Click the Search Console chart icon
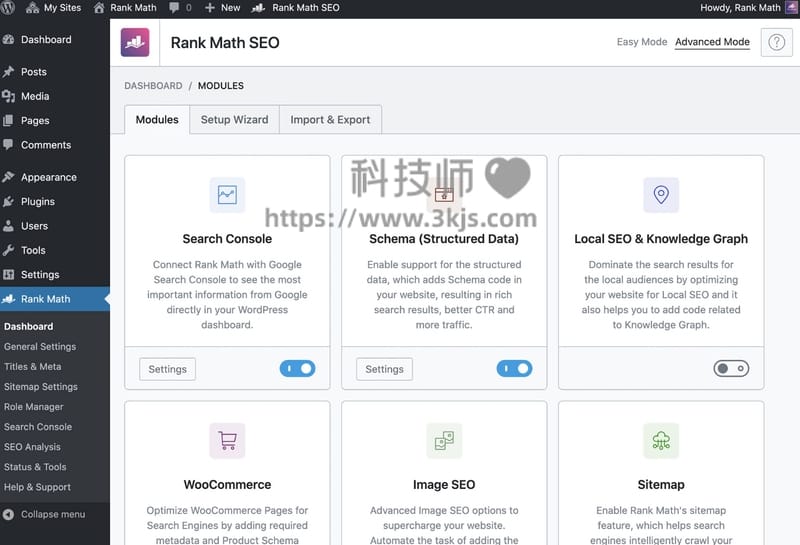800x545 pixels. pyautogui.click(x=227, y=194)
